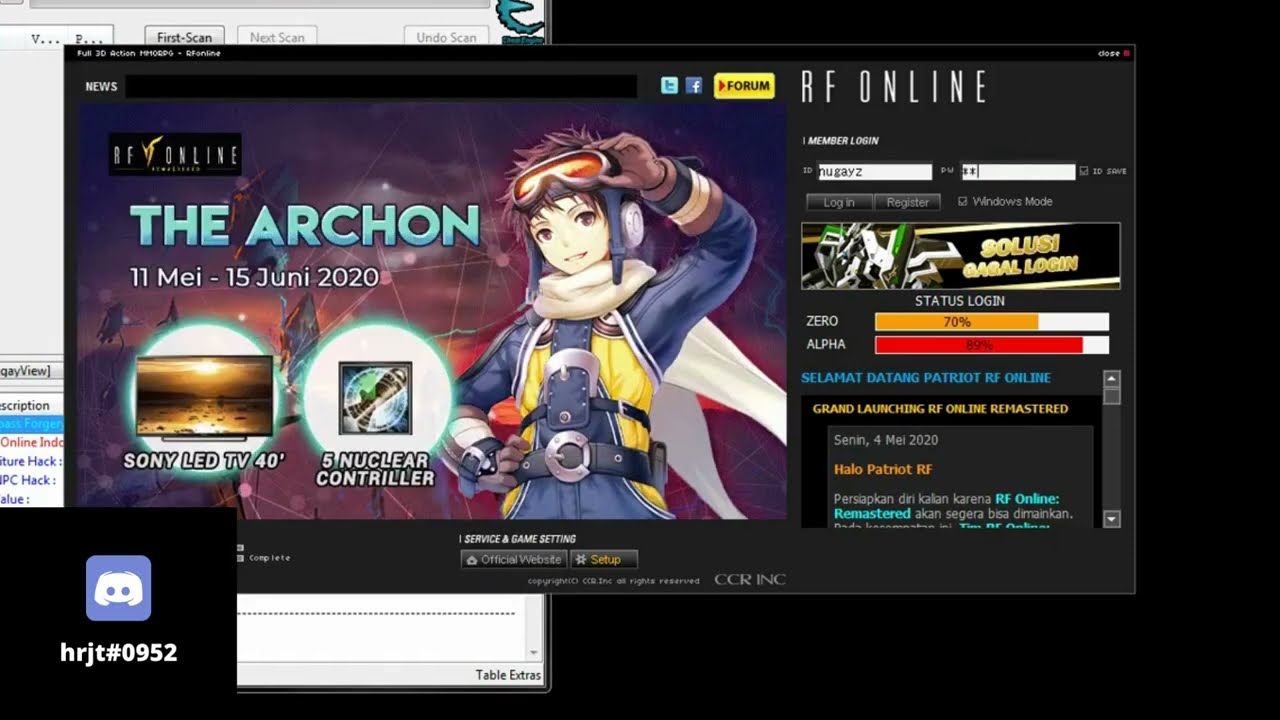The width and height of the screenshot is (1280, 720).
Task: Click Undo Scan in Cheat Engine
Action: 446,37
